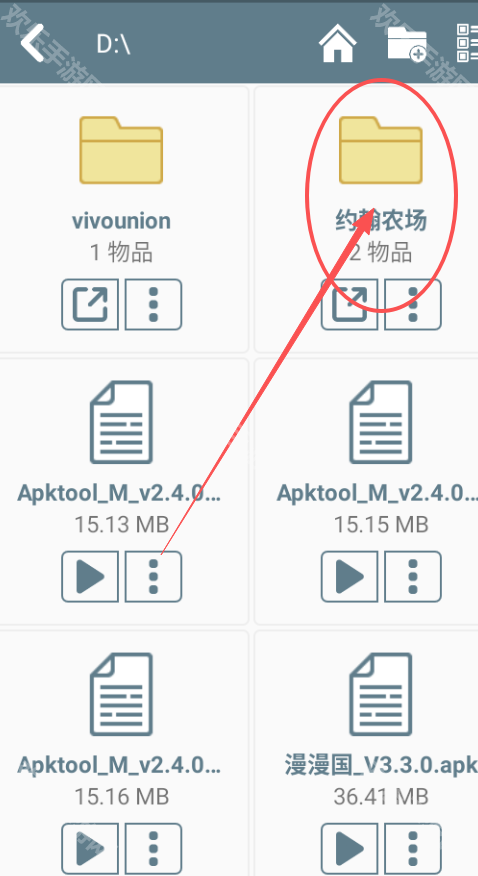The width and height of the screenshot is (478, 876).
Task: Open three-dot menu under vivounion
Action: [x=154, y=304]
